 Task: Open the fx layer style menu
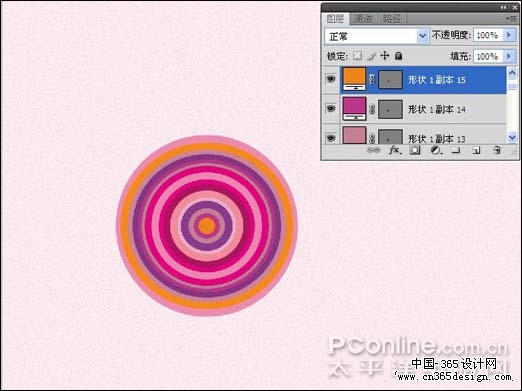(x=395, y=150)
